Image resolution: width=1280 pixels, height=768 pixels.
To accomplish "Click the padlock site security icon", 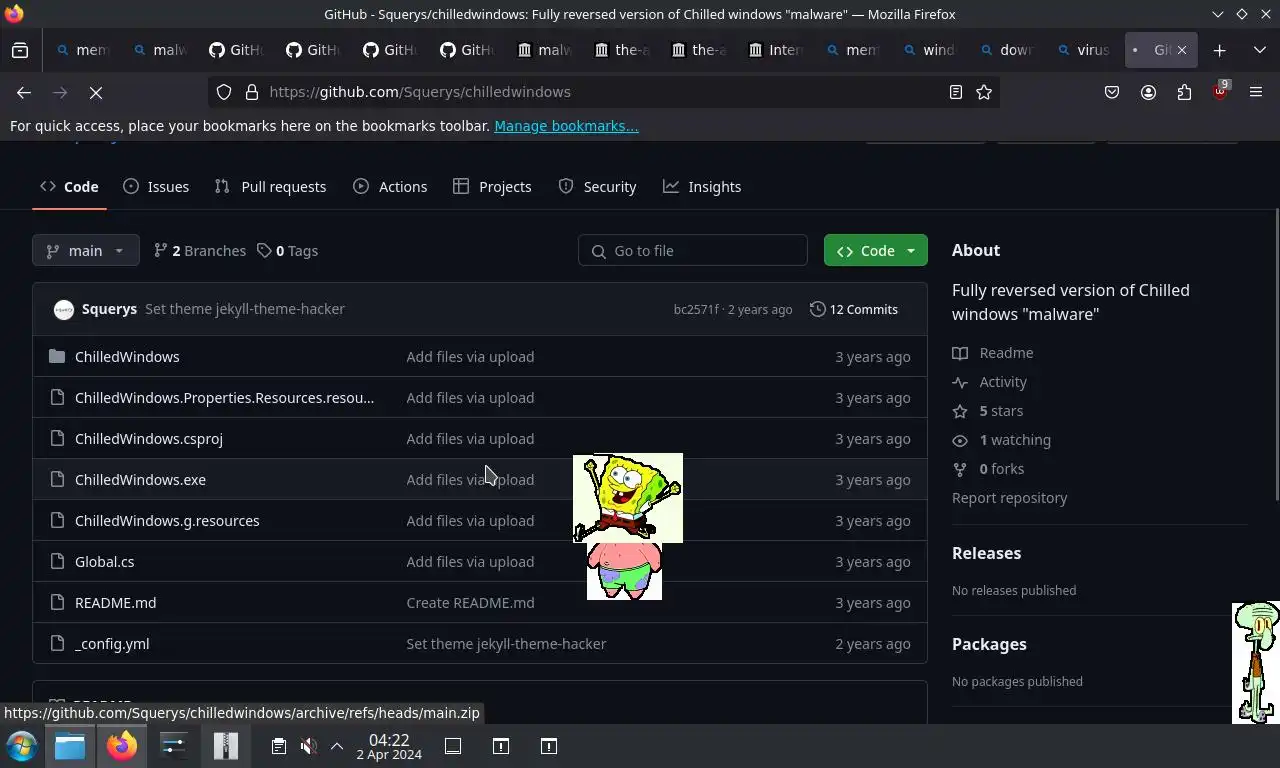I will [252, 92].
